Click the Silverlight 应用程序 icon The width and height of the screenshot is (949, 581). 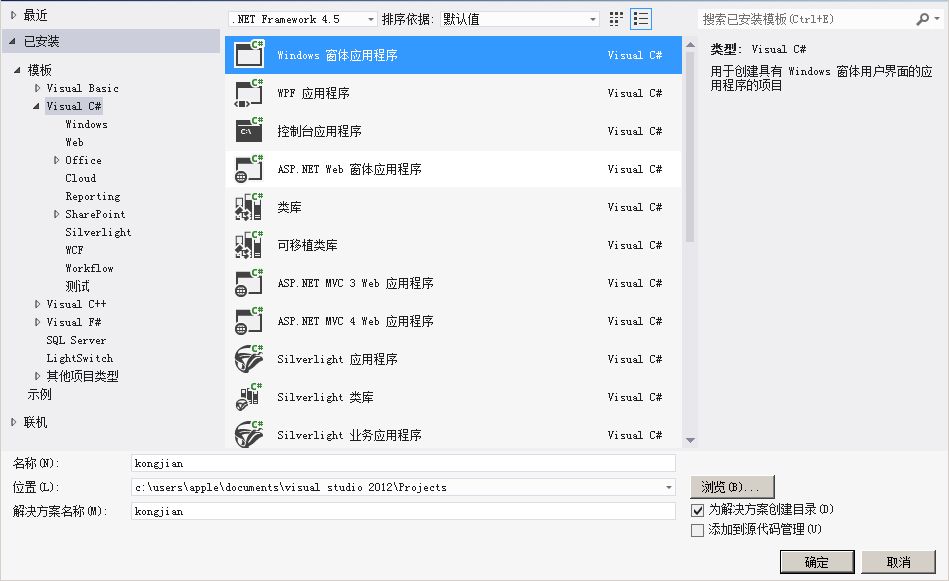click(249, 359)
